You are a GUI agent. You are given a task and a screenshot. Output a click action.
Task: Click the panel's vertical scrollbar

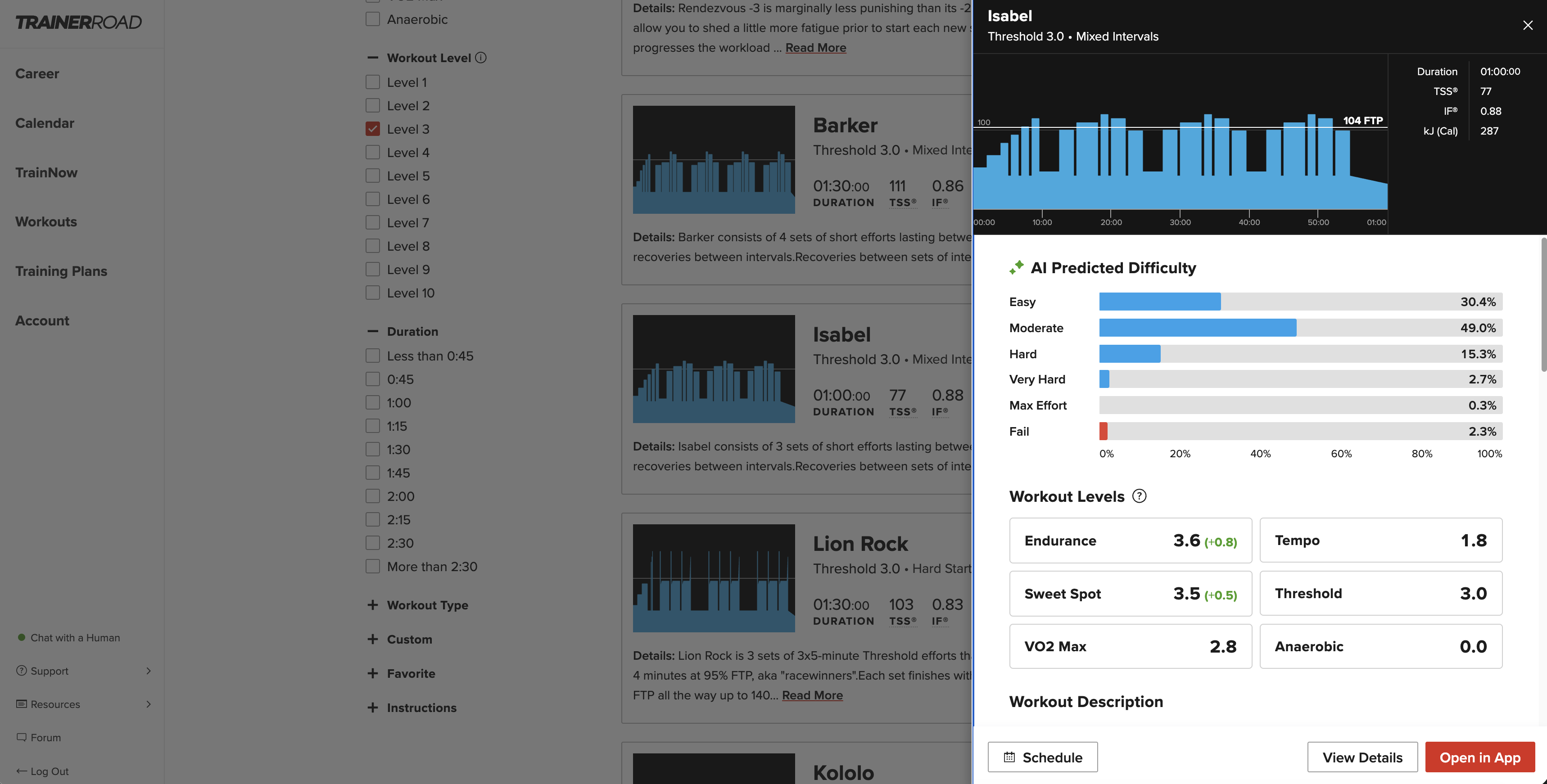pos(1543,305)
